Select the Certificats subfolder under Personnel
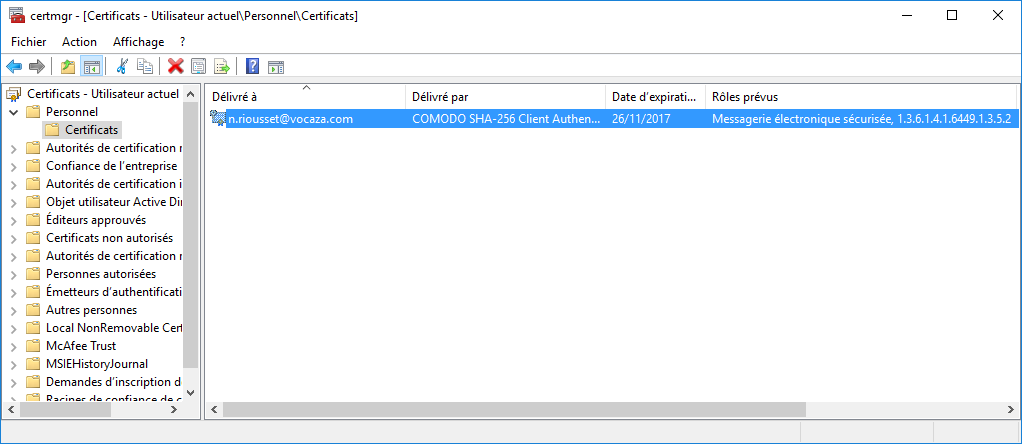Screen dimensions: 1022x444 tap(91, 130)
